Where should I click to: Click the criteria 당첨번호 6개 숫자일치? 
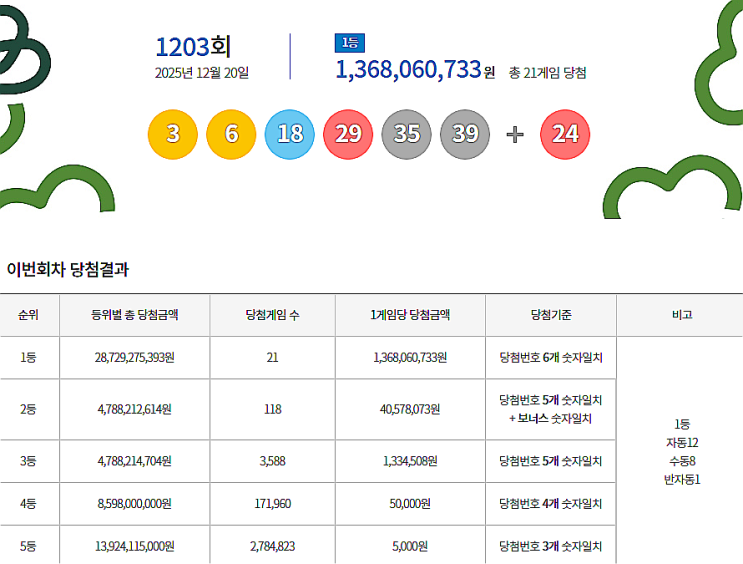click(551, 357)
